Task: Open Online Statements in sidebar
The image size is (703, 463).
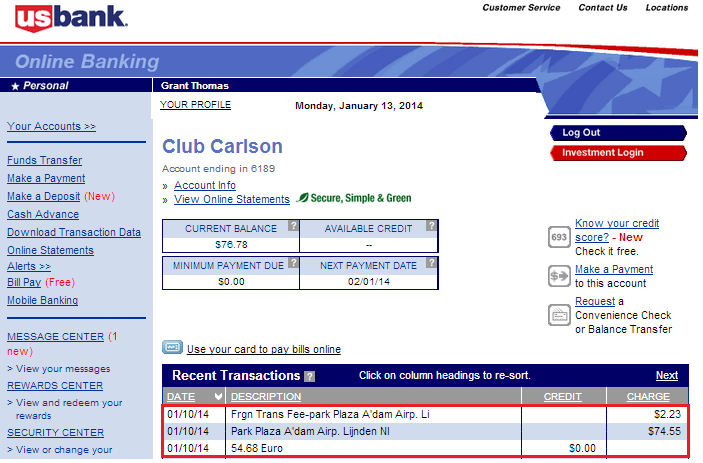Action: click(x=50, y=250)
